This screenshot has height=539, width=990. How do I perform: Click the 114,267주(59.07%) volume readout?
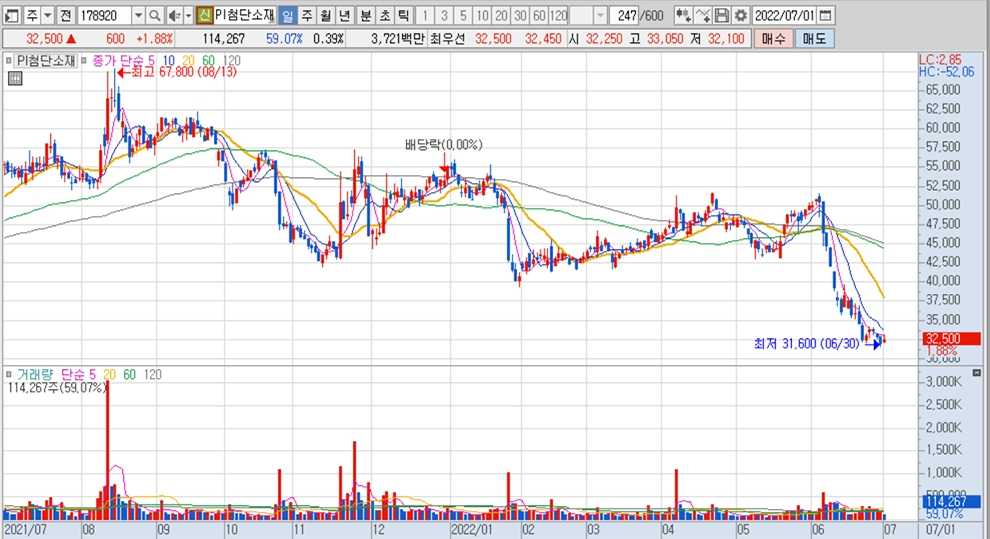pos(57,388)
